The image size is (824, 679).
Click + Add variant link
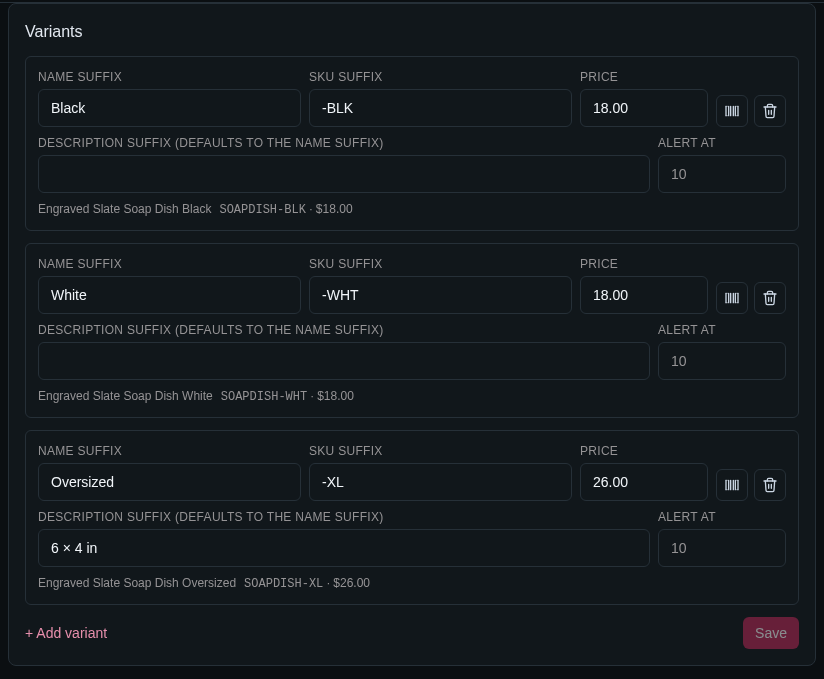(66, 633)
